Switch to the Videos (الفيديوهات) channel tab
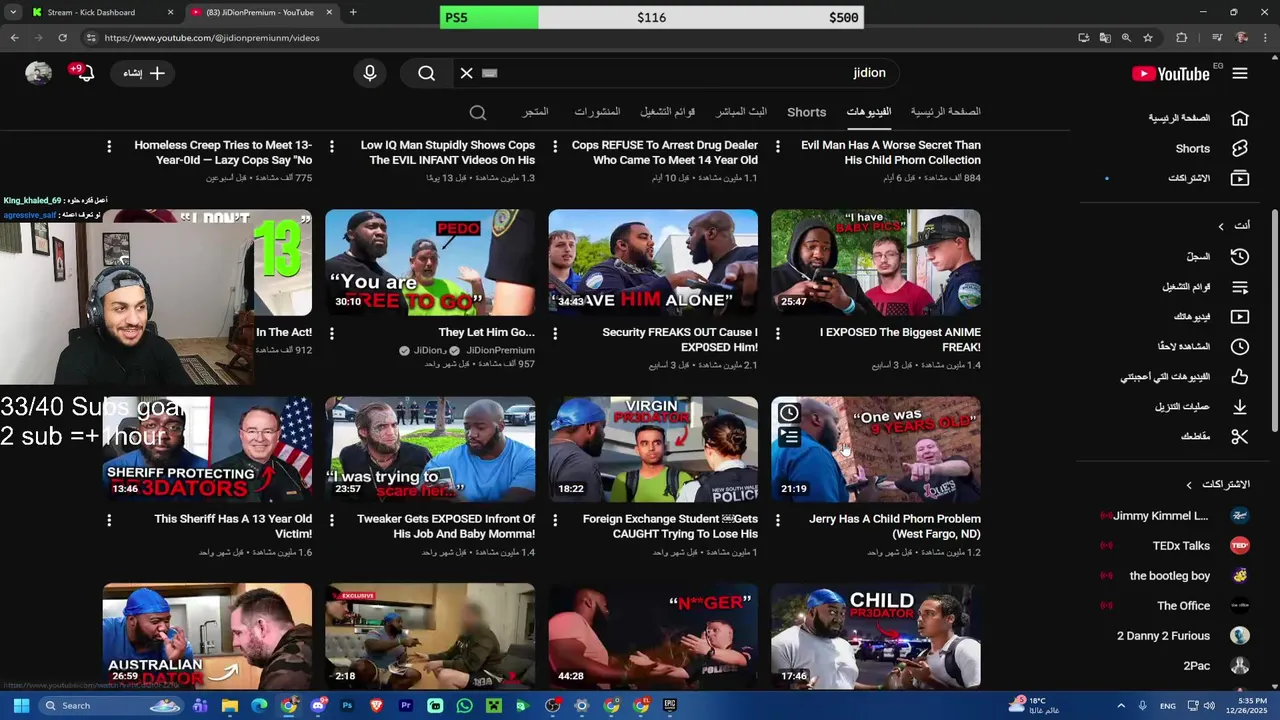This screenshot has width=1280, height=720. (x=869, y=112)
